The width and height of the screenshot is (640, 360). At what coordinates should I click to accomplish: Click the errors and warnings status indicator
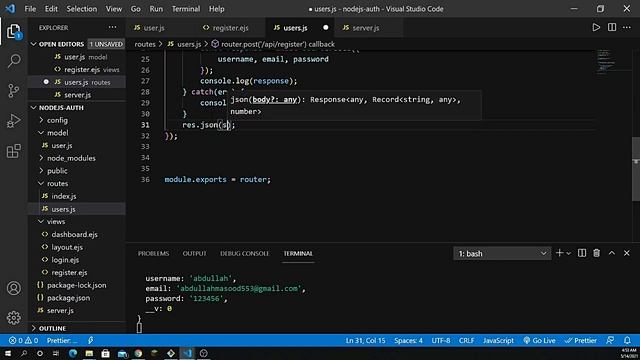tap(24, 340)
